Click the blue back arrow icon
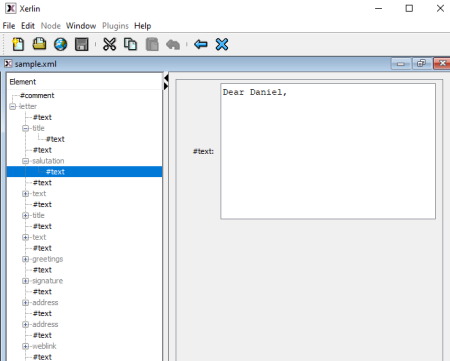The width and height of the screenshot is (450, 361). pos(201,44)
